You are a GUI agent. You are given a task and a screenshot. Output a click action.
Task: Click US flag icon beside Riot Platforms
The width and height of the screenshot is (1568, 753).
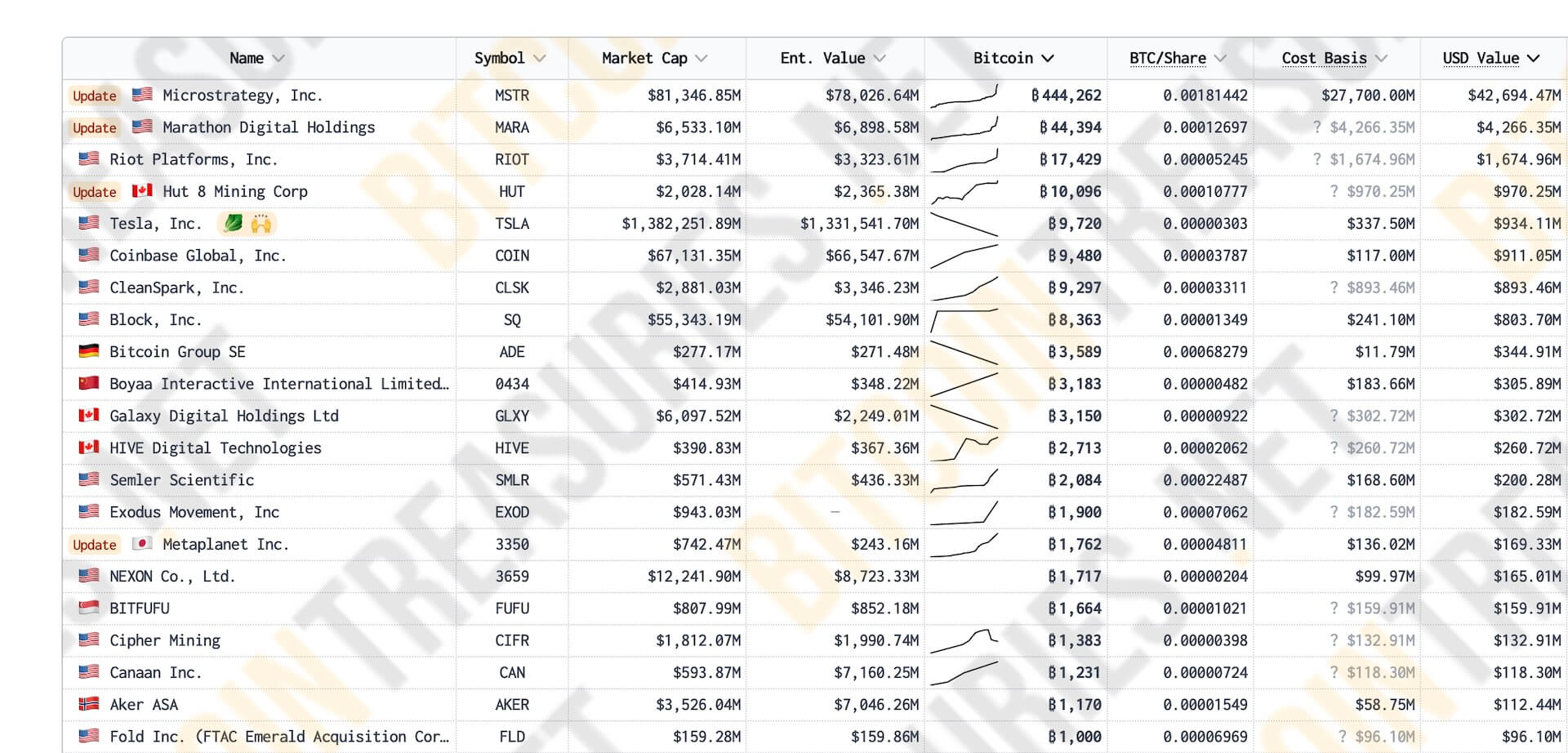pos(89,158)
